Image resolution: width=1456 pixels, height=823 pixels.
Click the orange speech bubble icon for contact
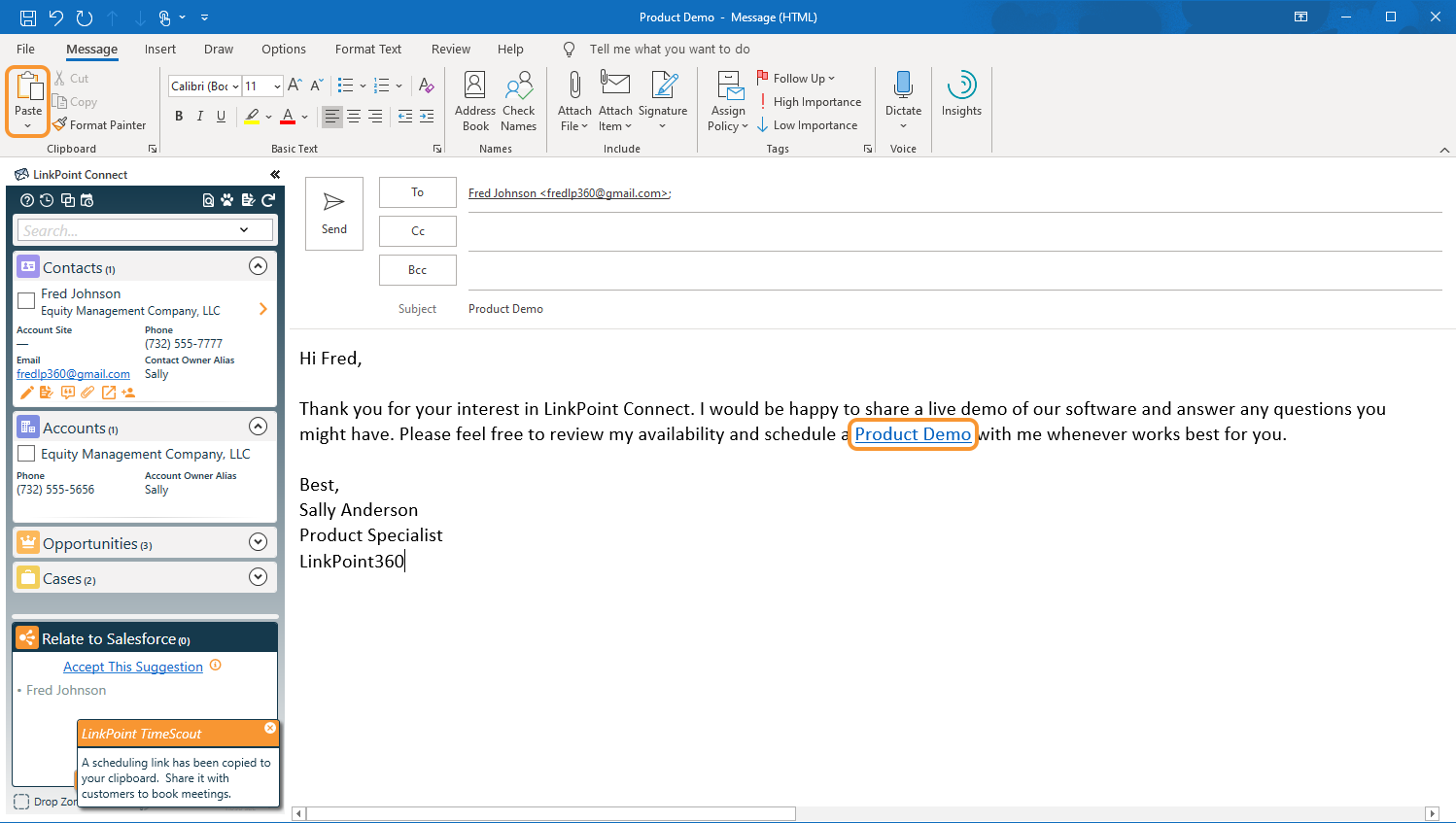[67, 393]
